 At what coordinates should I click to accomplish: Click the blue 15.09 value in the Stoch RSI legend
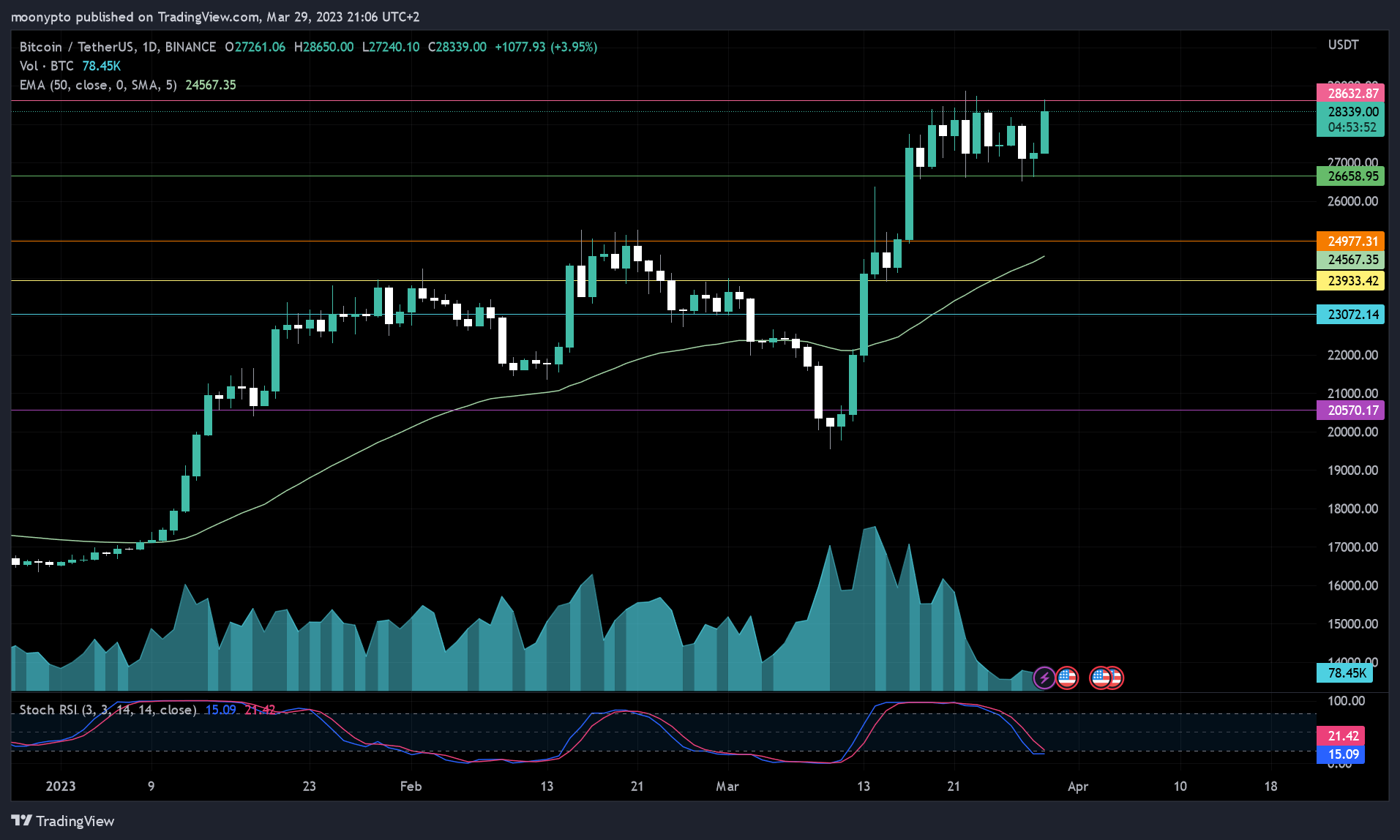(x=220, y=710)
